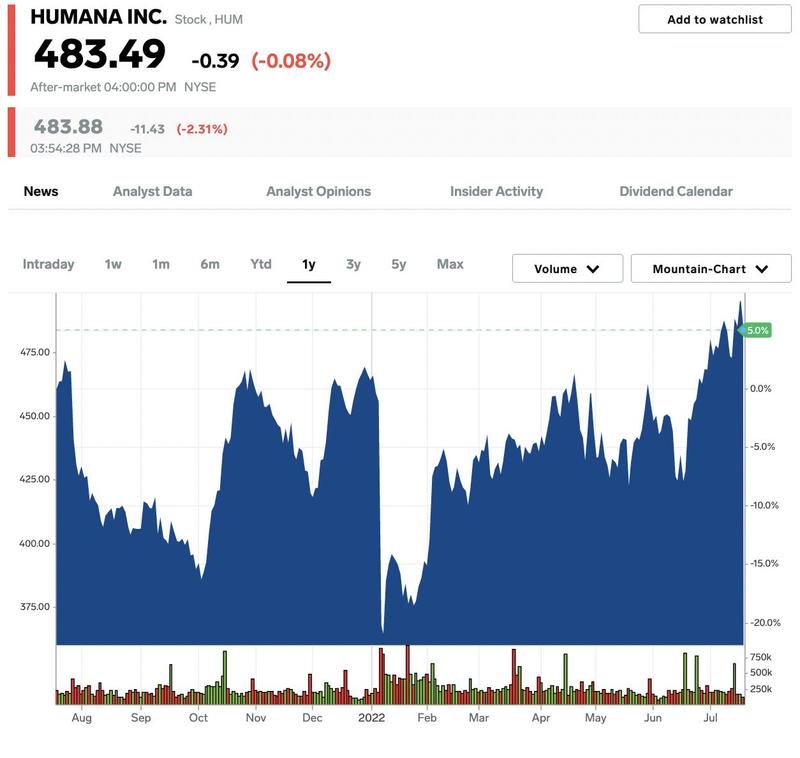The height and width of the screenshot is (758, 800).
Task: Click the Add to watchlist button
Action: pos(714,19)
